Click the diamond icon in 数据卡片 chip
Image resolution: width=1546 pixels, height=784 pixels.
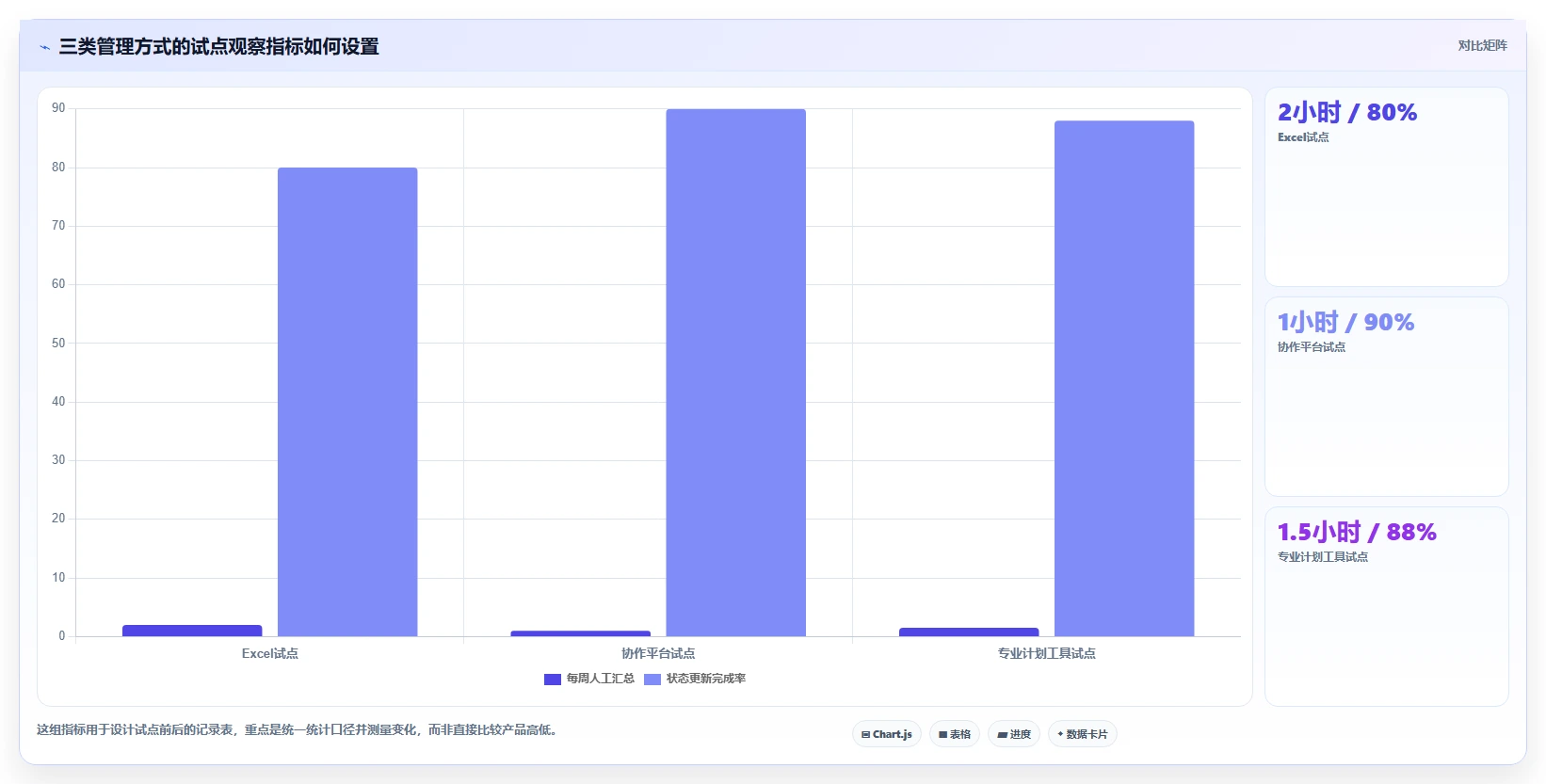(1060, 734)
